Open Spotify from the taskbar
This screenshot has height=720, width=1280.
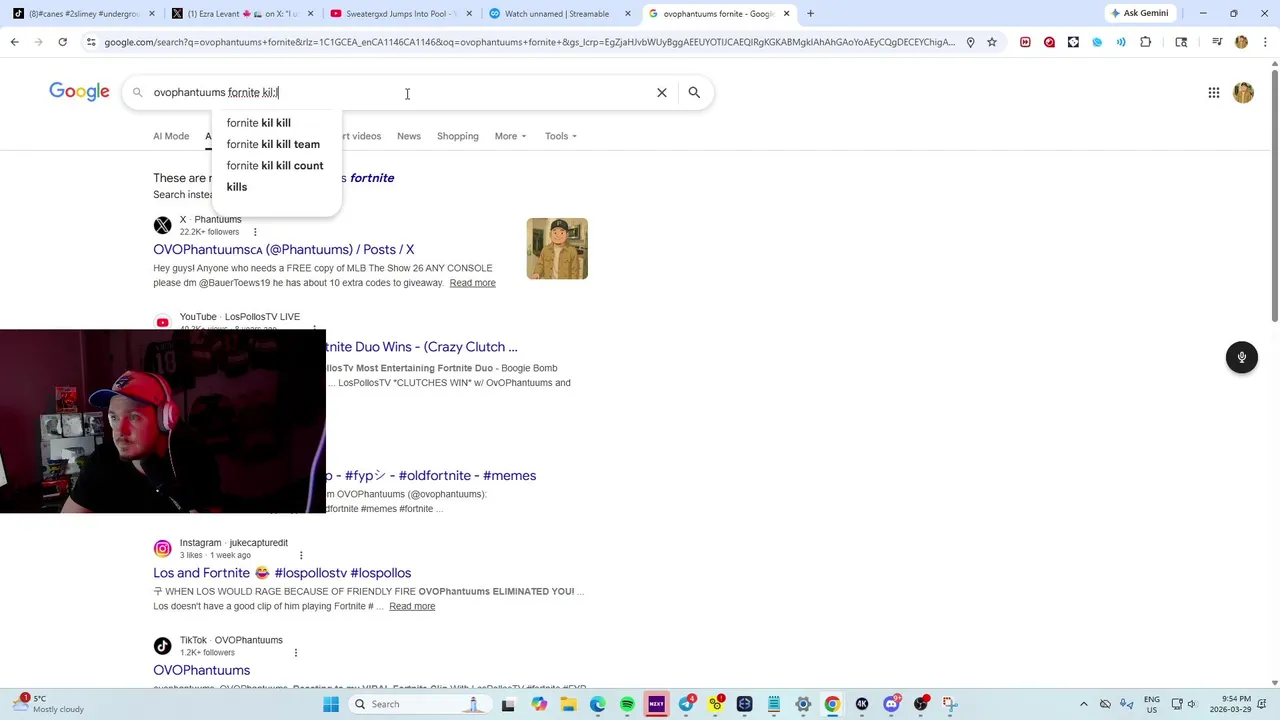point(627,704)
